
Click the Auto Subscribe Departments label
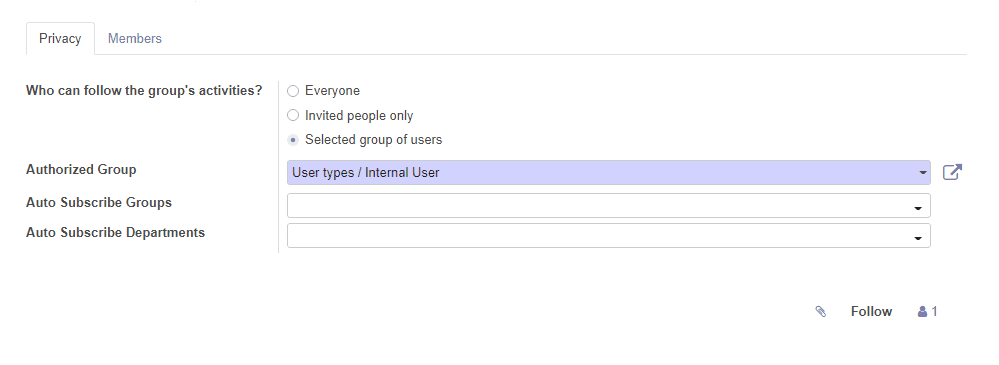(x=115, y=233)
